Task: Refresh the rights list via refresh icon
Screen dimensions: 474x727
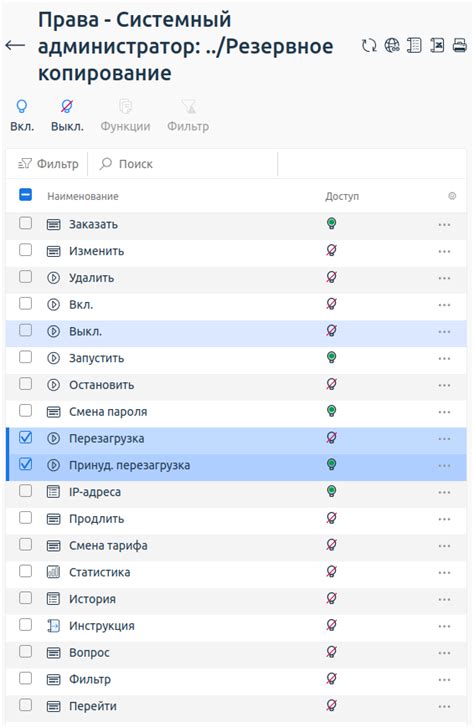Action: [369, 45]
